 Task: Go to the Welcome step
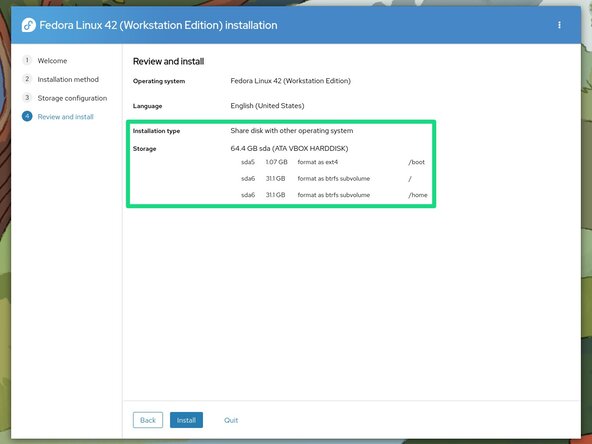pyautogui.click(x=52, y=60)
